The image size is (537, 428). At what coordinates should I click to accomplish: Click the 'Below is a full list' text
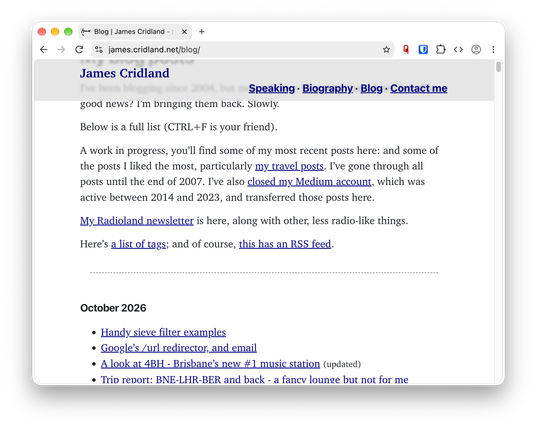(x=178, y=127)
